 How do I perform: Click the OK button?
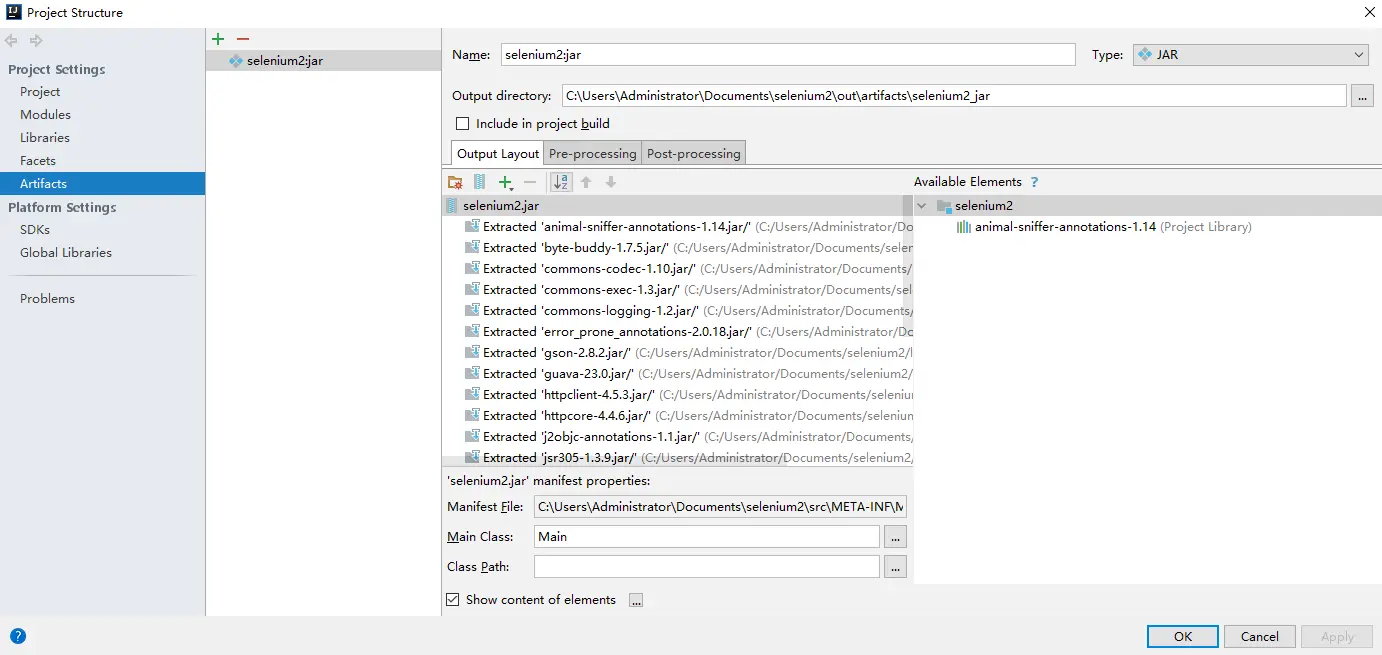point(1183,636)
